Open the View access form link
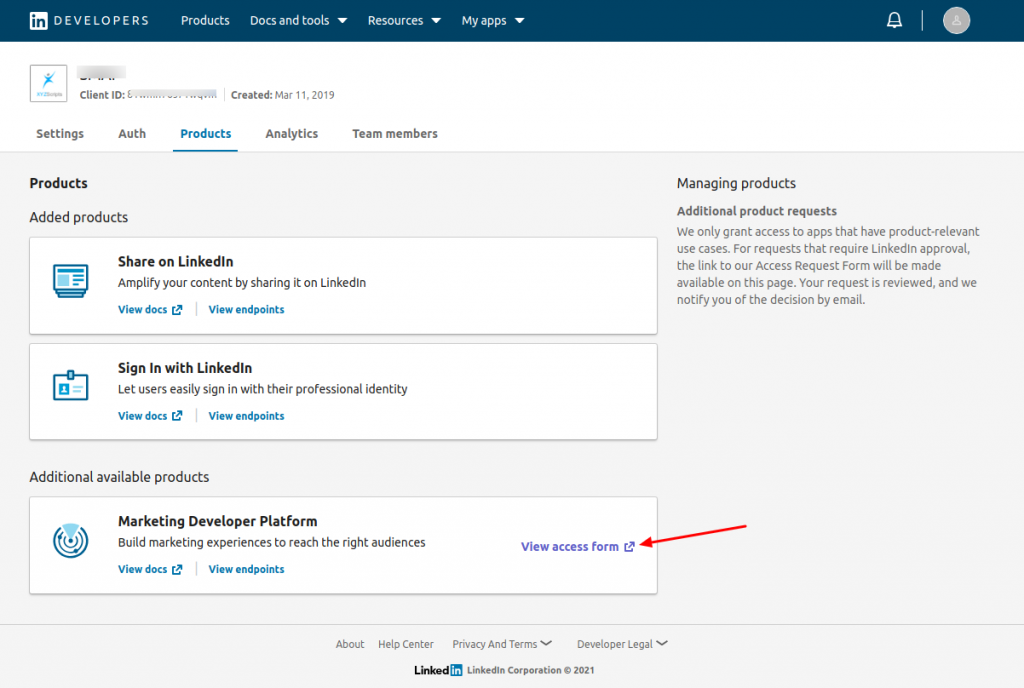This screenshot has height=688, width=1024. pyautogui.click(x=570, y=546)
